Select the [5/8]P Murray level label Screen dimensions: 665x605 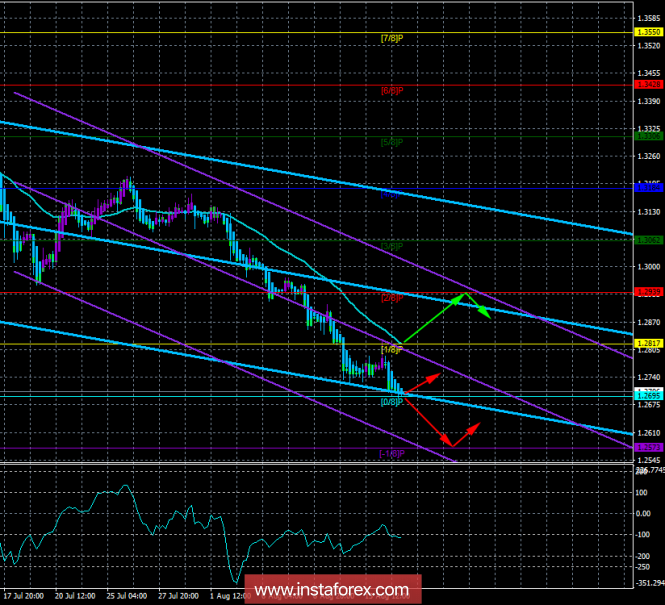(392, 142)
